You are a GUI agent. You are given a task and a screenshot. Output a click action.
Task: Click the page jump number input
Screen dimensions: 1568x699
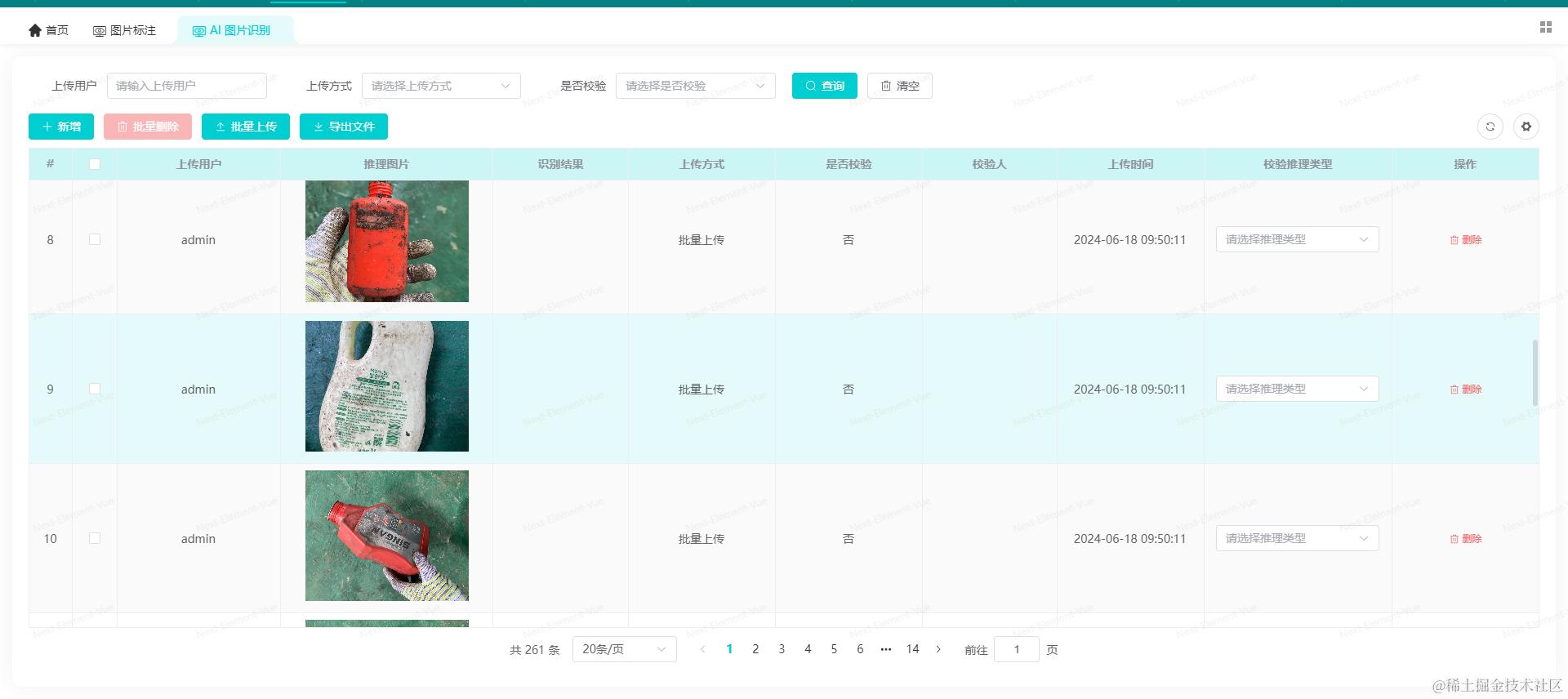coord(1017,649)
